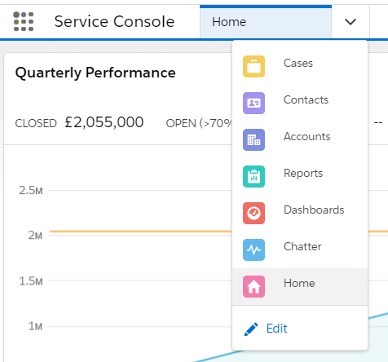Click the Edit pencil icon

point(251,329)
